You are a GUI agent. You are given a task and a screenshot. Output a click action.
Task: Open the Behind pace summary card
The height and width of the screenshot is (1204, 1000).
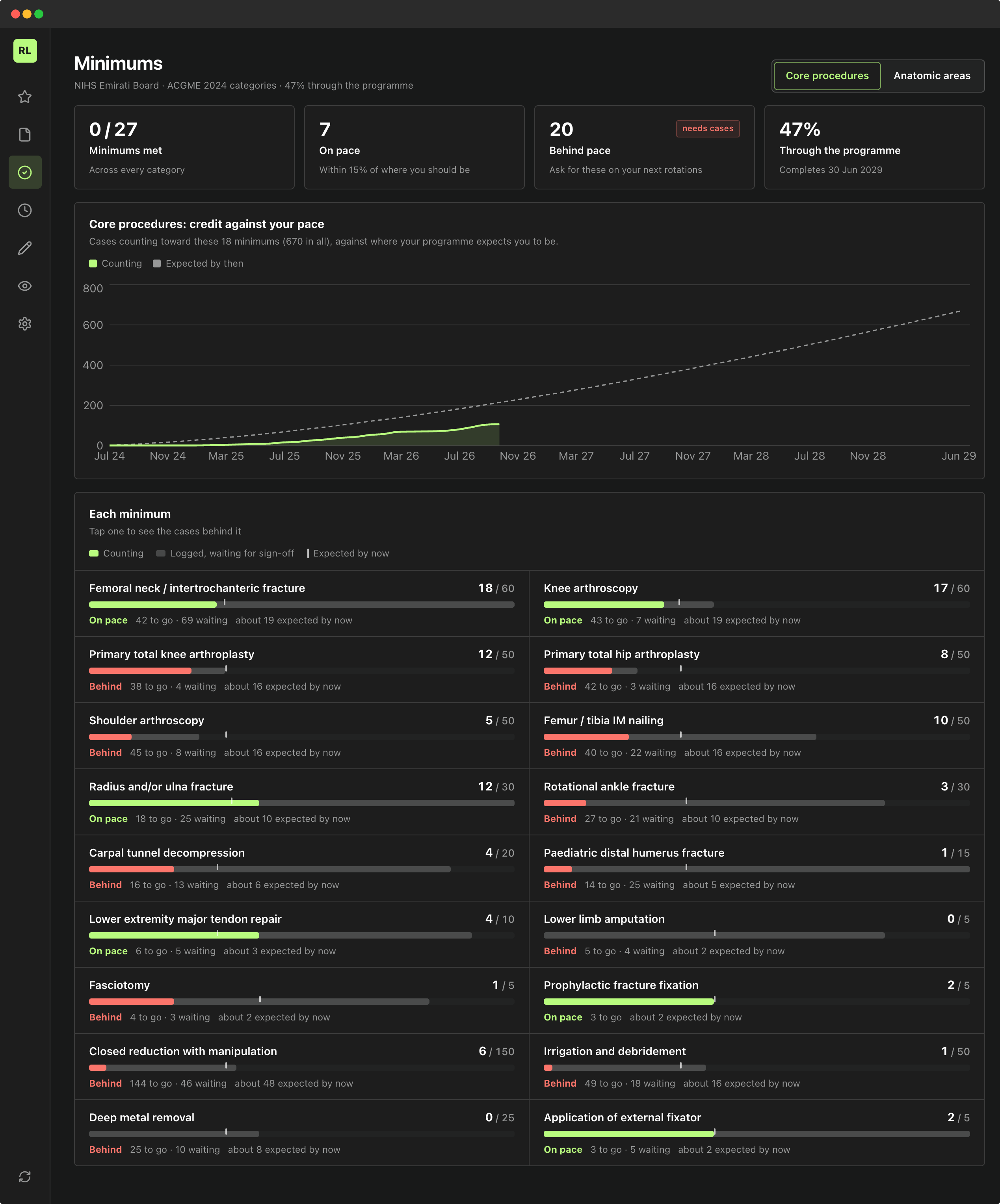pos(644,147)
